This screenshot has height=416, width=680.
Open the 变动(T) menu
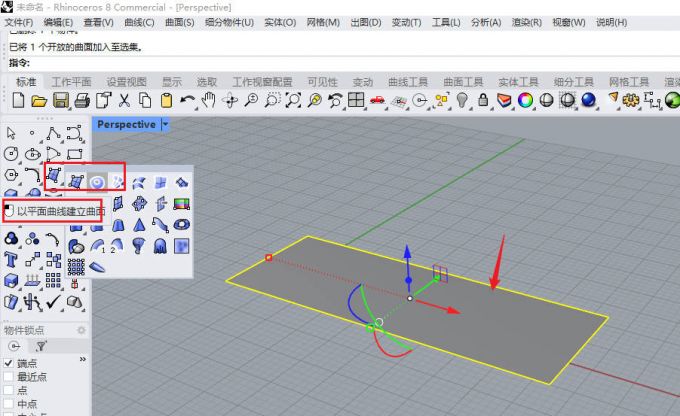406,23
